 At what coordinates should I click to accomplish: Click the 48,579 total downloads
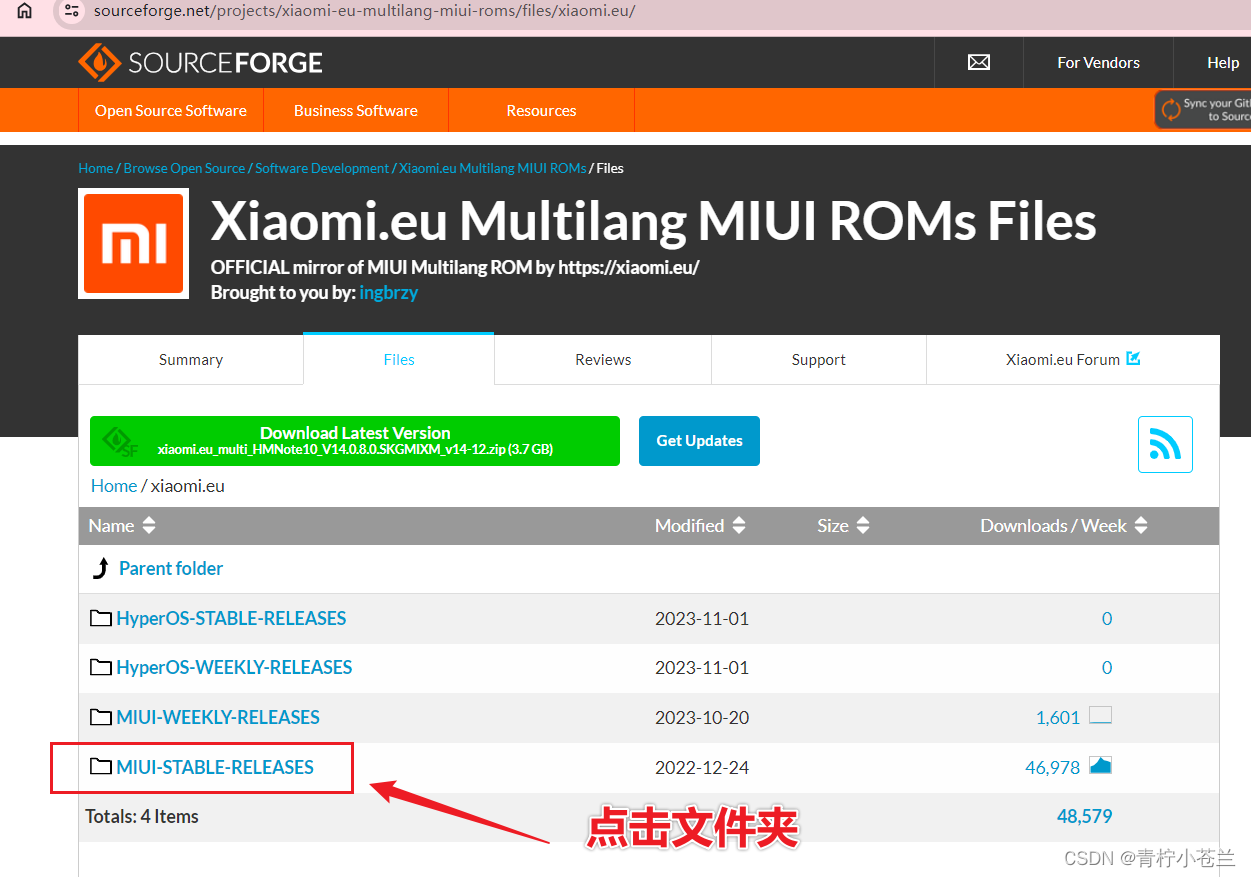[1085, 816]
